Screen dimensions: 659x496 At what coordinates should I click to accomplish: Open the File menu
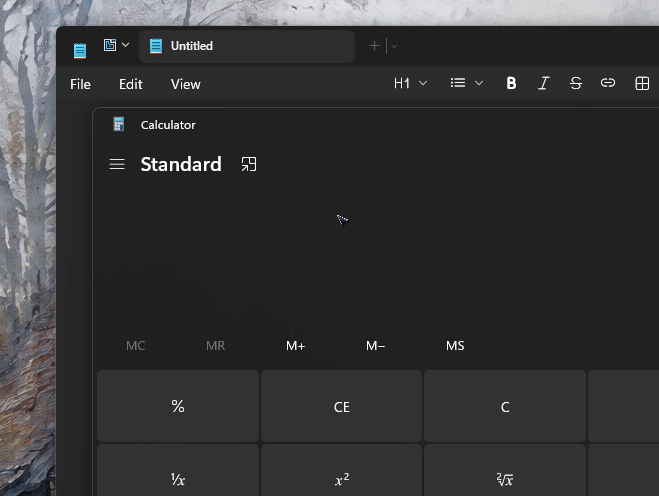80,84
